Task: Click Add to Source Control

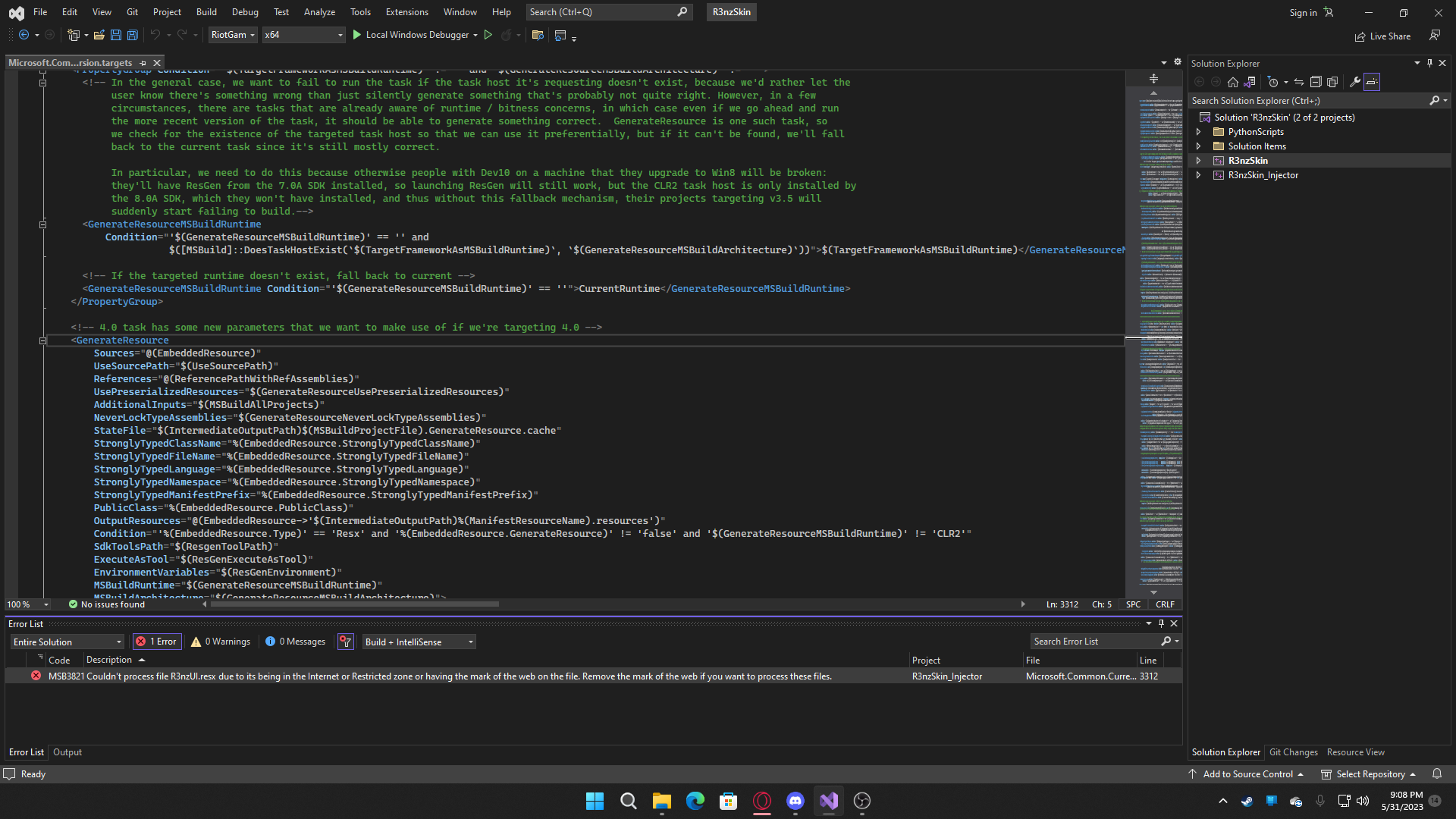Action: 1247,773
